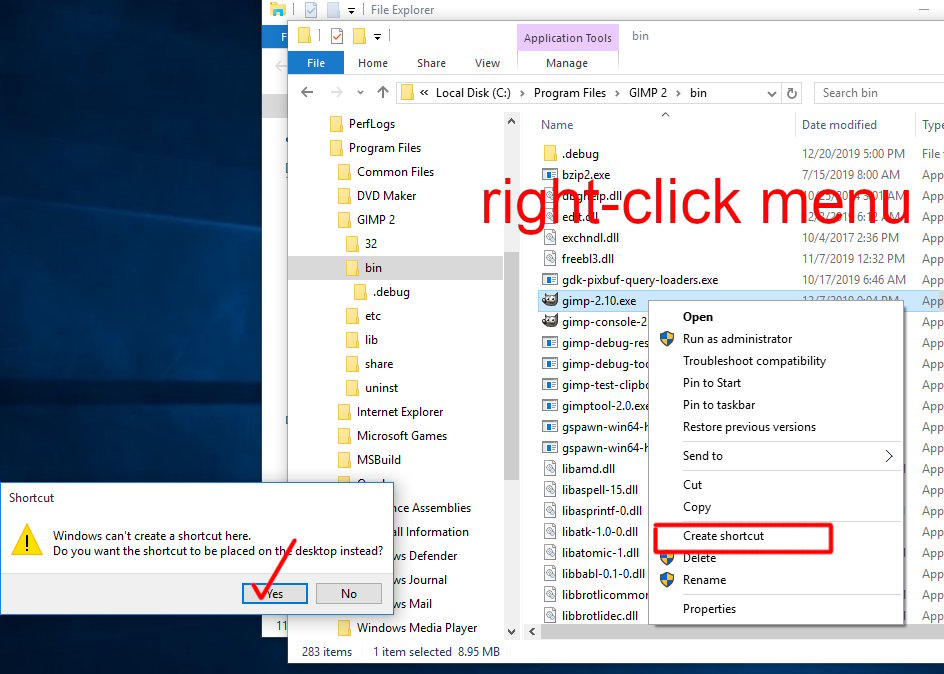
Task: Select the uninst folder in the tree
Action: click(381, 389)
